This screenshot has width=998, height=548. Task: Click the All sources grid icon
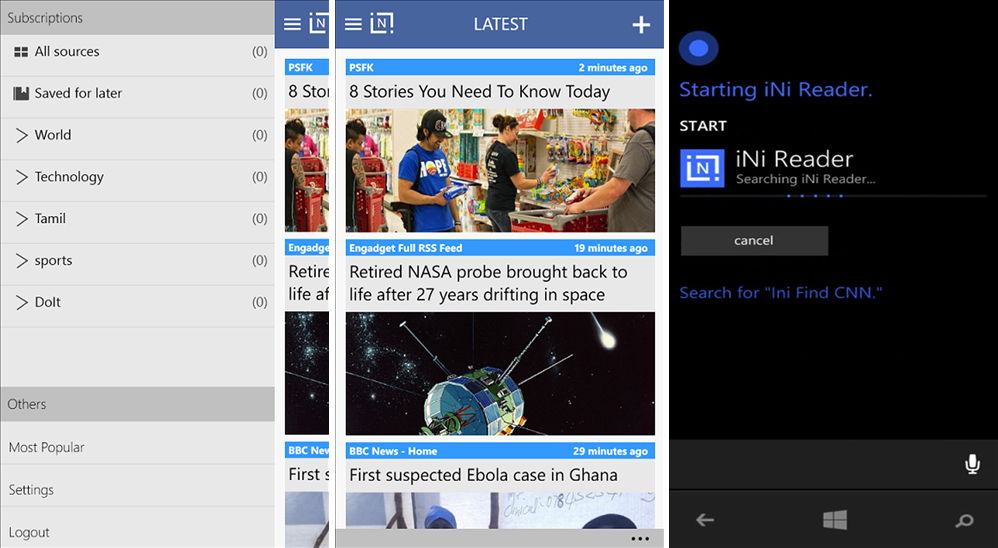[x=21, y=52]
